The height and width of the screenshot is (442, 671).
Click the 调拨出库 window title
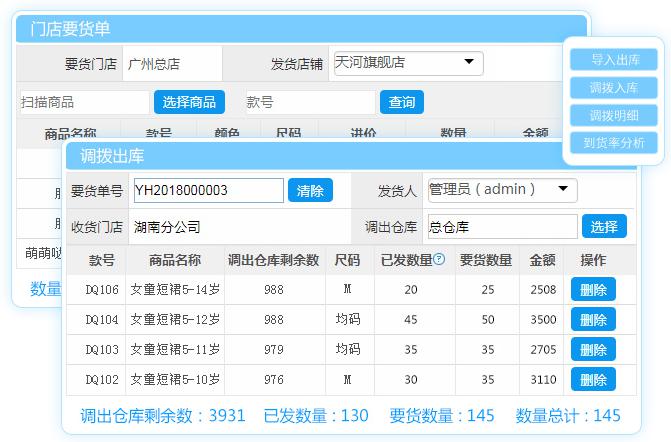pyautogui.click(x=112, y=156)
